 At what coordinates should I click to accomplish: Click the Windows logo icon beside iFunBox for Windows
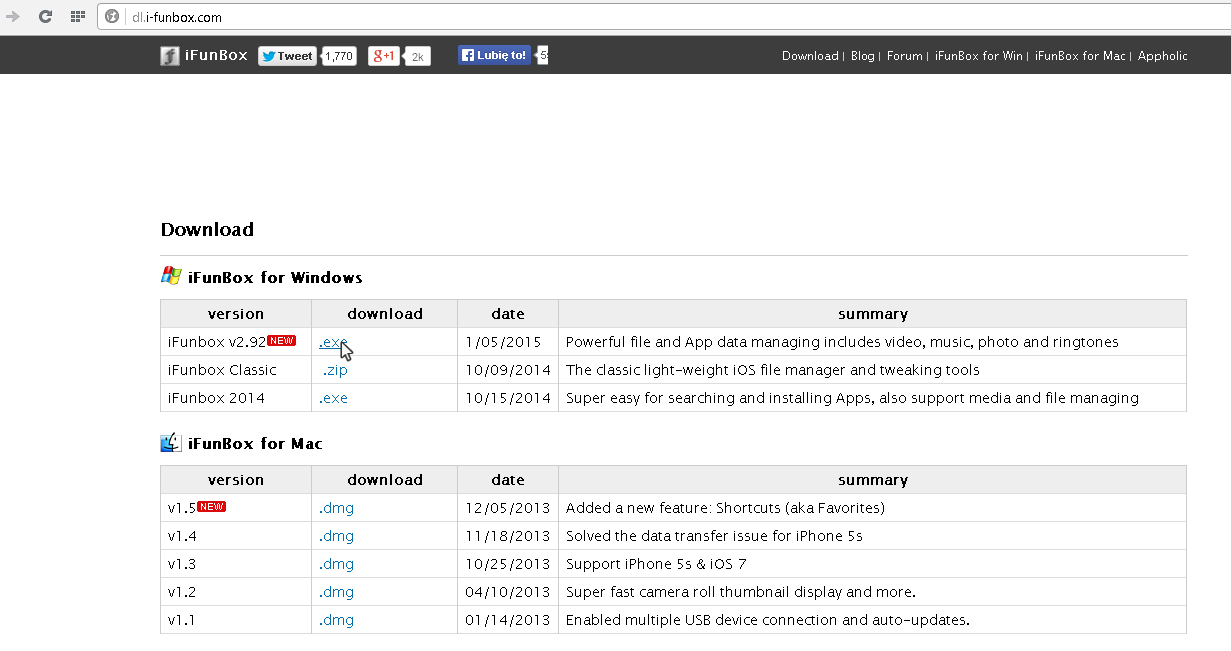click(x=171, y=277)
